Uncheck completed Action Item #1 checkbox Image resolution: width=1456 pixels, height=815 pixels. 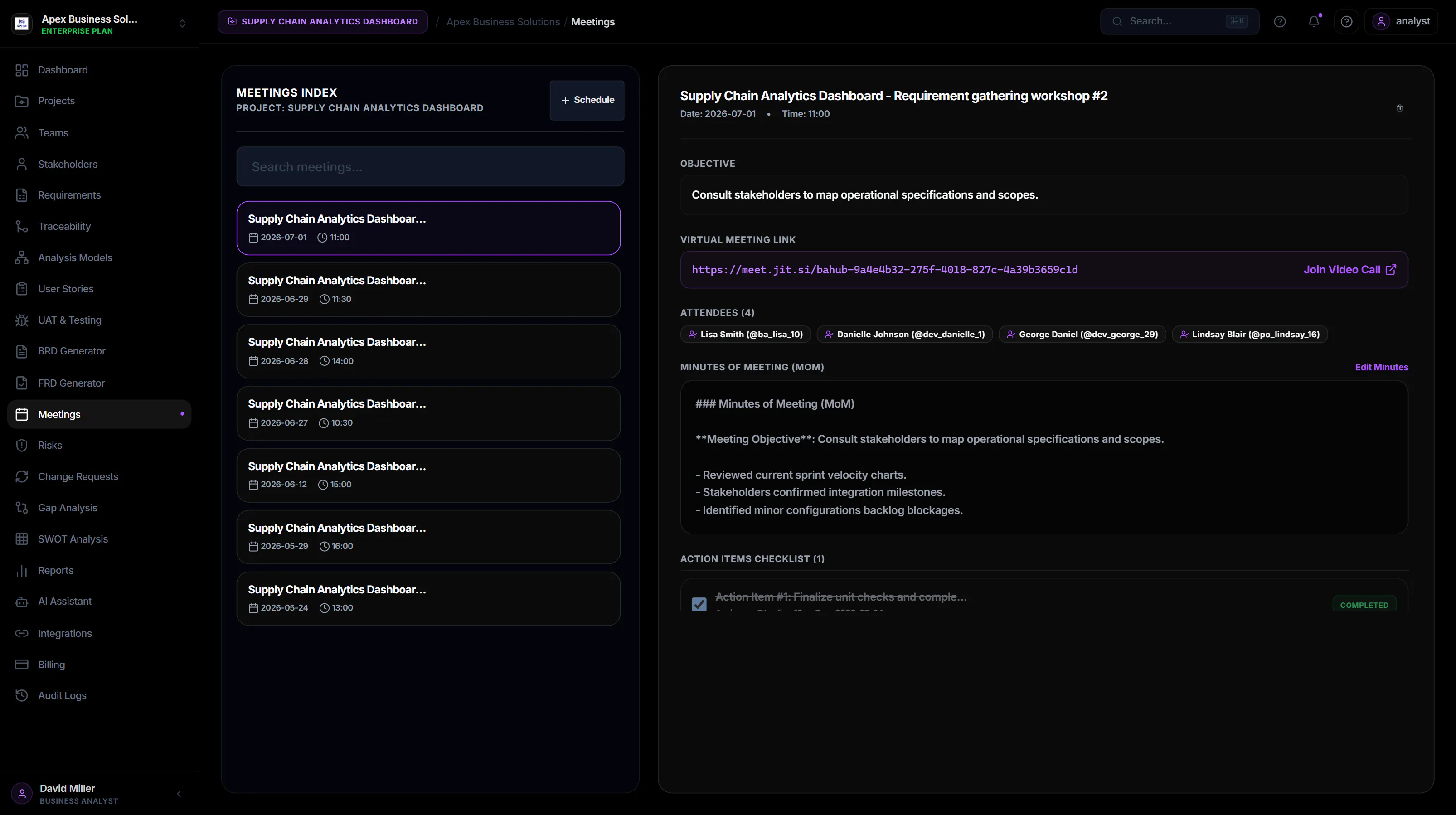[x=699, y=604]
